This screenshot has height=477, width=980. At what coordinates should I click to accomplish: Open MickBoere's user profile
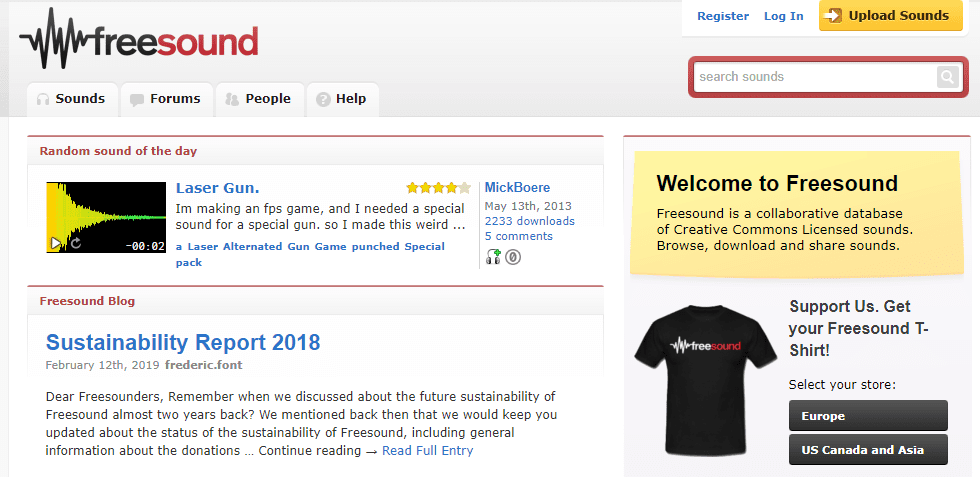tap(518, 188)
